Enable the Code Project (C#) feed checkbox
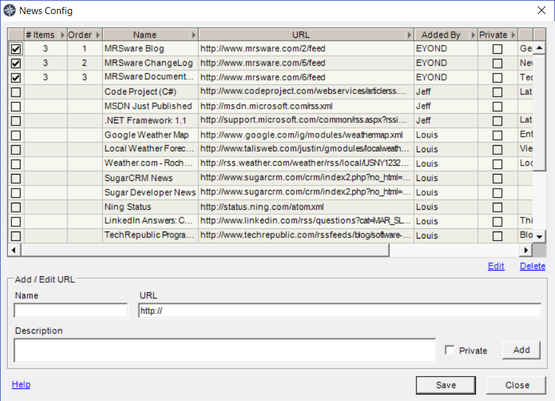Viewport: 555px width, 401px height. click(x=16, y=92)
